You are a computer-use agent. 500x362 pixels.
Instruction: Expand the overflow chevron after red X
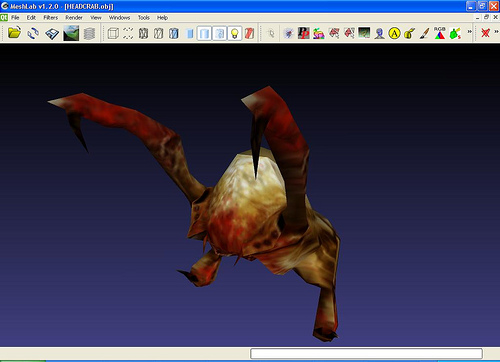[x=496, y=32]
